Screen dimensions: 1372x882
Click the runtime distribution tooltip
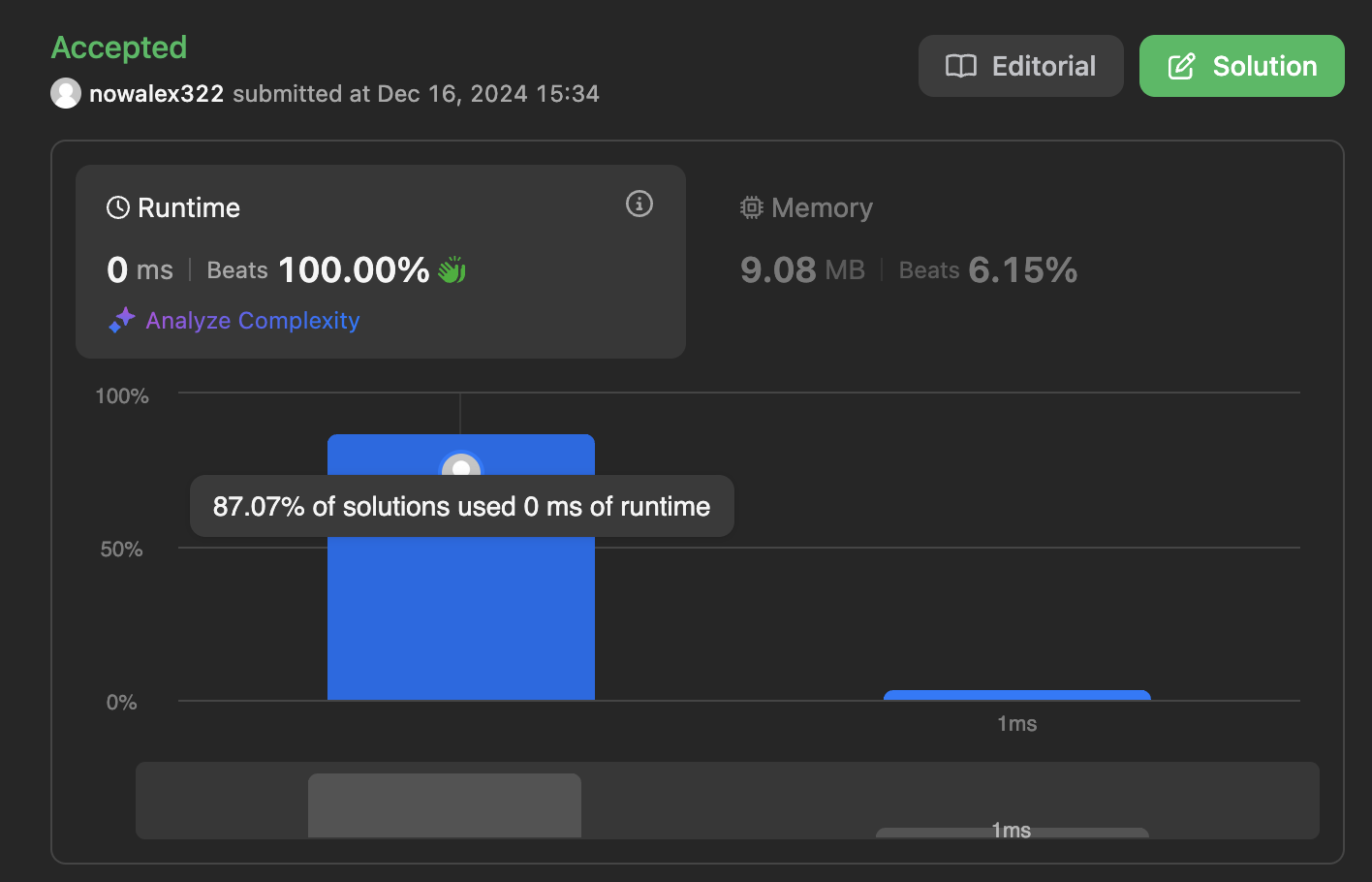[460, 506]
